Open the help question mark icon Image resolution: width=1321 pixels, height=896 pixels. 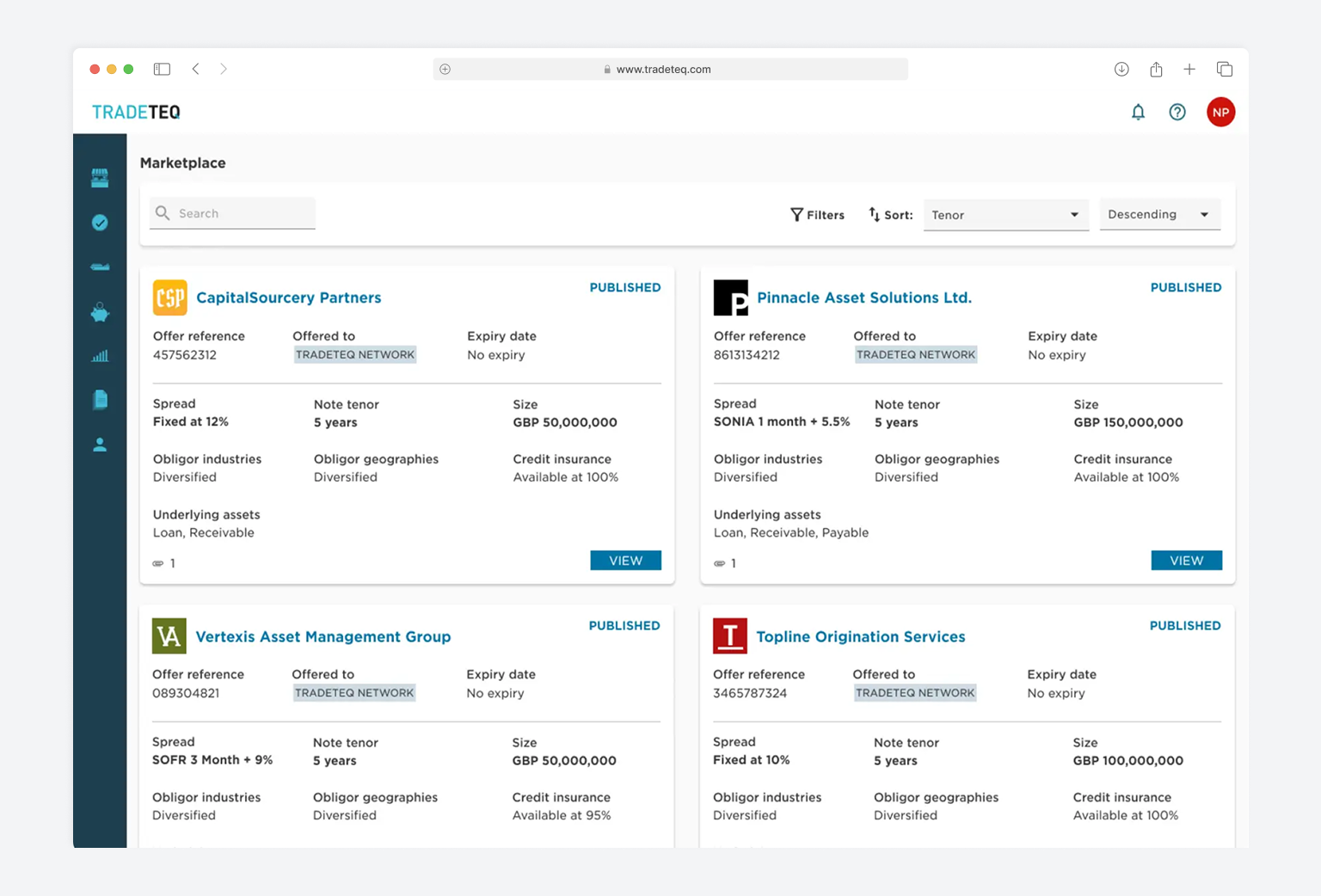1177,113
